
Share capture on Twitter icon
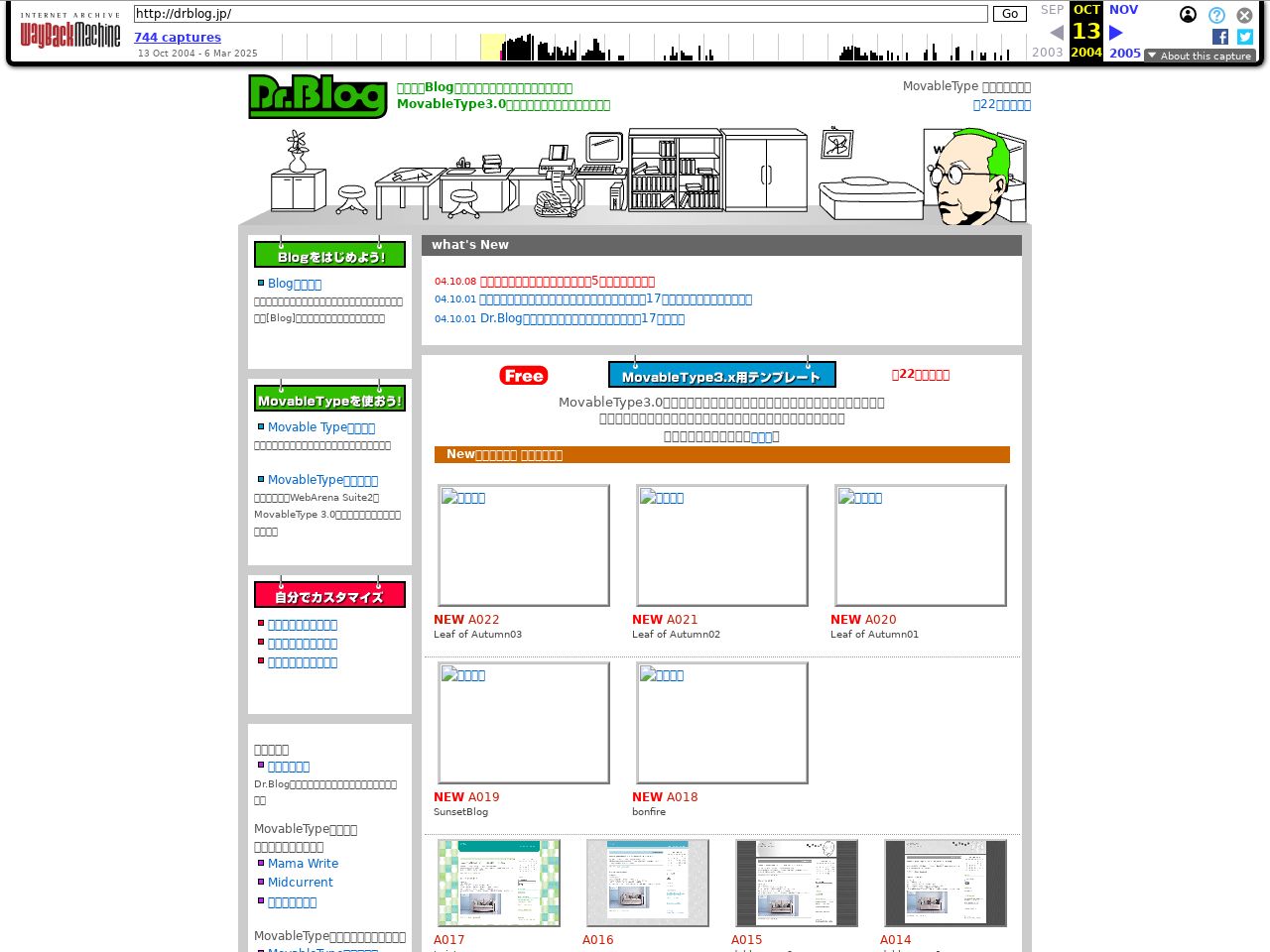1245,37
